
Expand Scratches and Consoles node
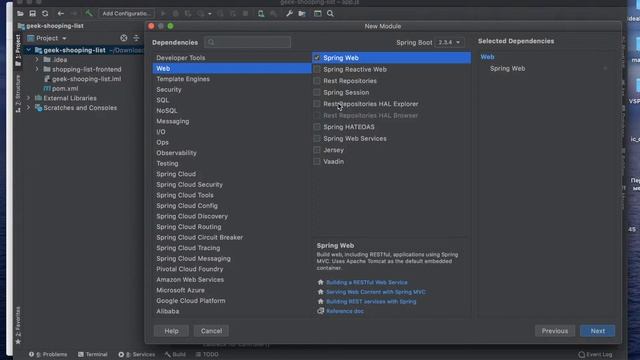coord(29,108)
